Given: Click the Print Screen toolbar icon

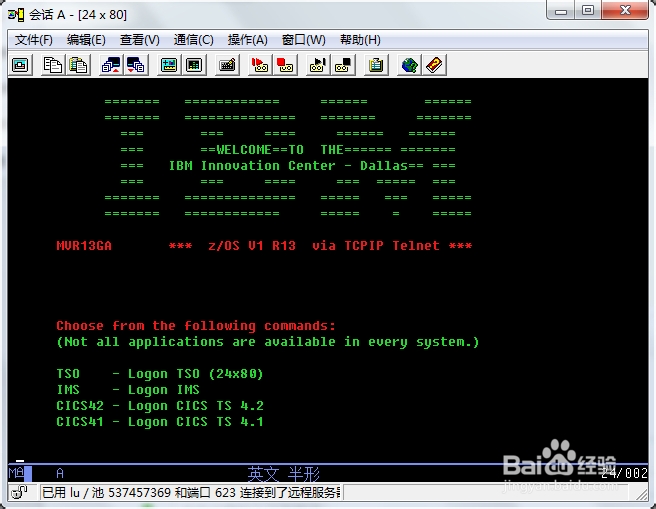Looking at the screenshot, I should [20, 65].
